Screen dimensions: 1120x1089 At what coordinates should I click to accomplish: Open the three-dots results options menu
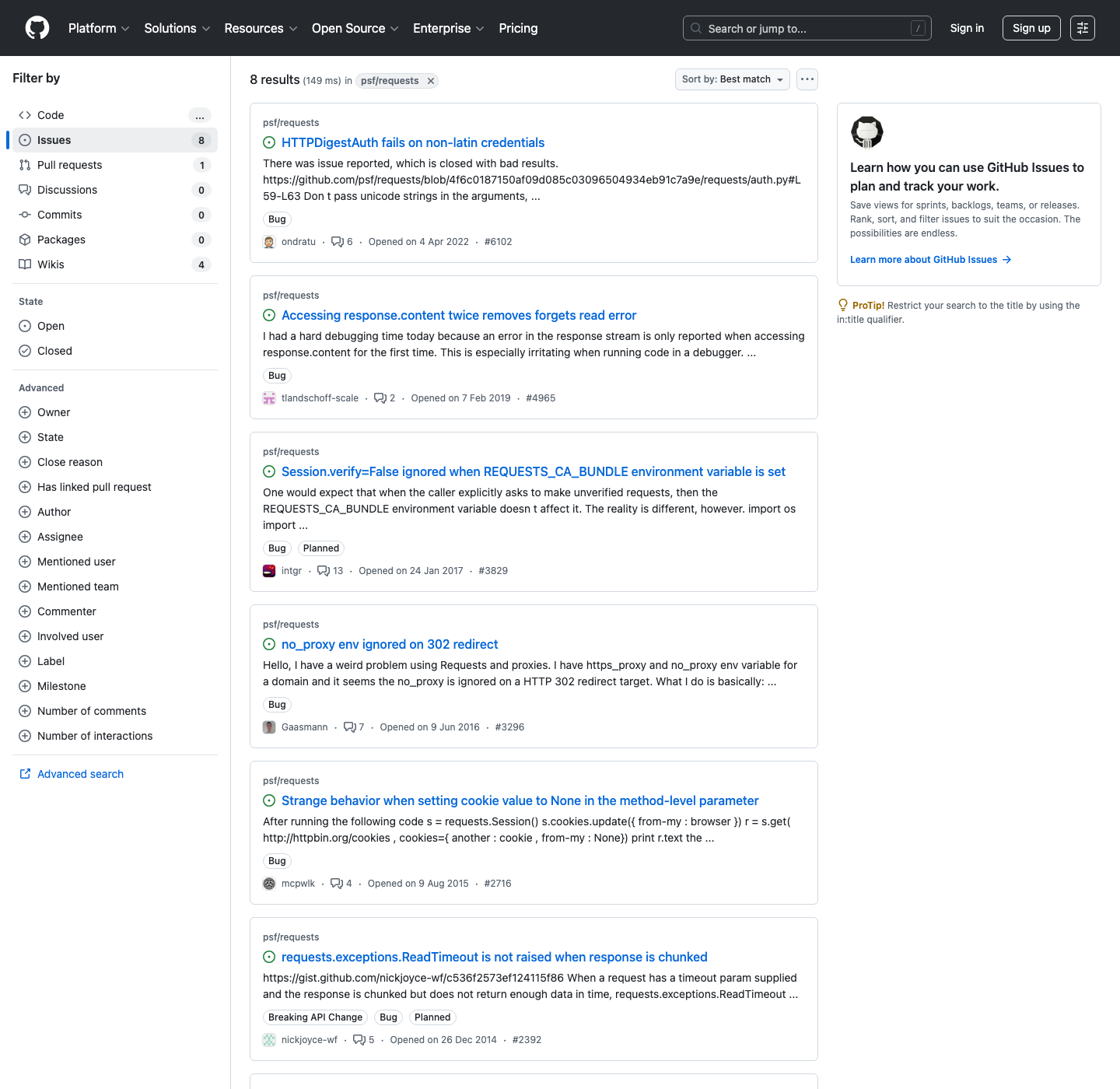click(807, 79)
